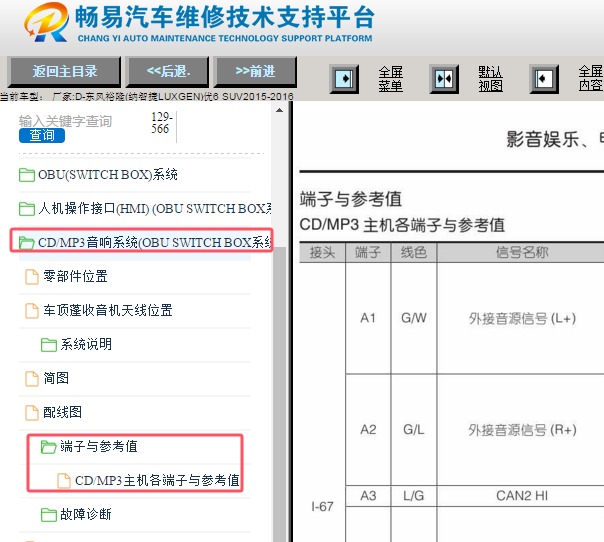Viewport: 604px width, 542px height.
Task: Click the CD/MP3音响系统 open folder icon
Action: click(27, 243)
